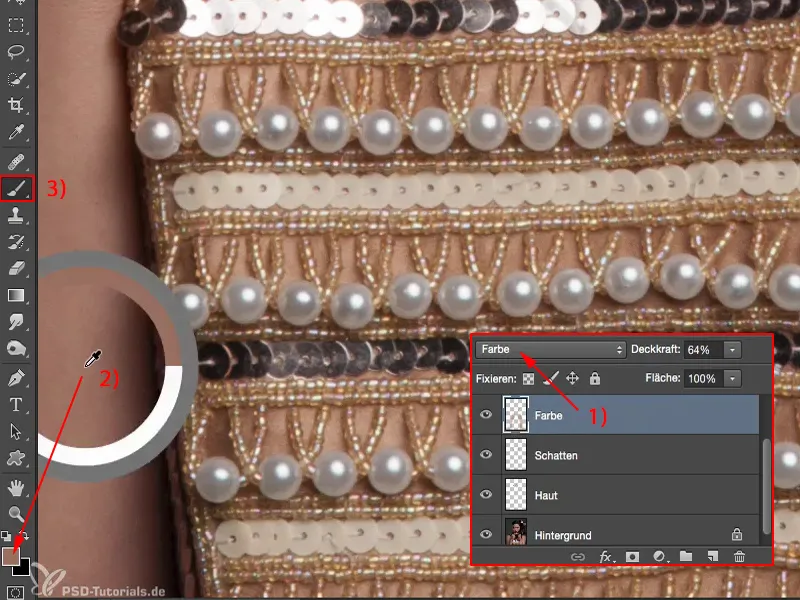Select the Sponge tool

click(x=16, y=349)
